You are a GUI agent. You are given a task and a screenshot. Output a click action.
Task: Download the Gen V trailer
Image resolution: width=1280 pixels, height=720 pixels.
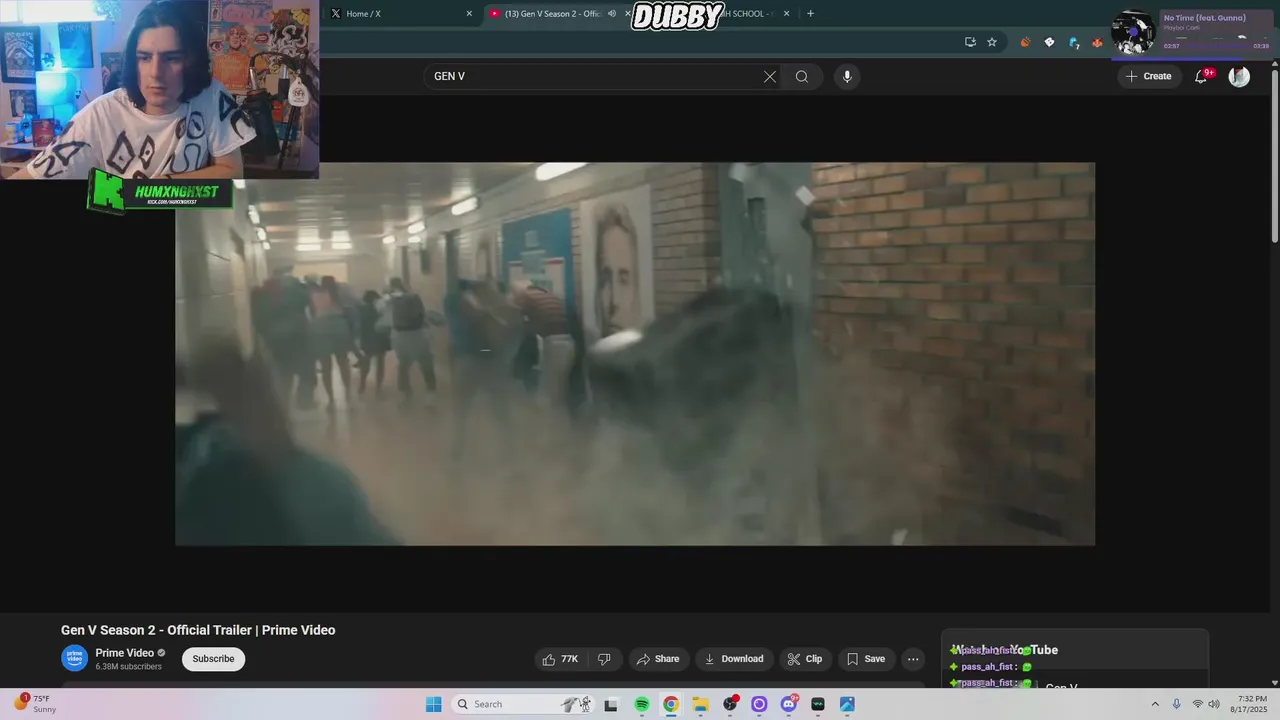point(734,659)
